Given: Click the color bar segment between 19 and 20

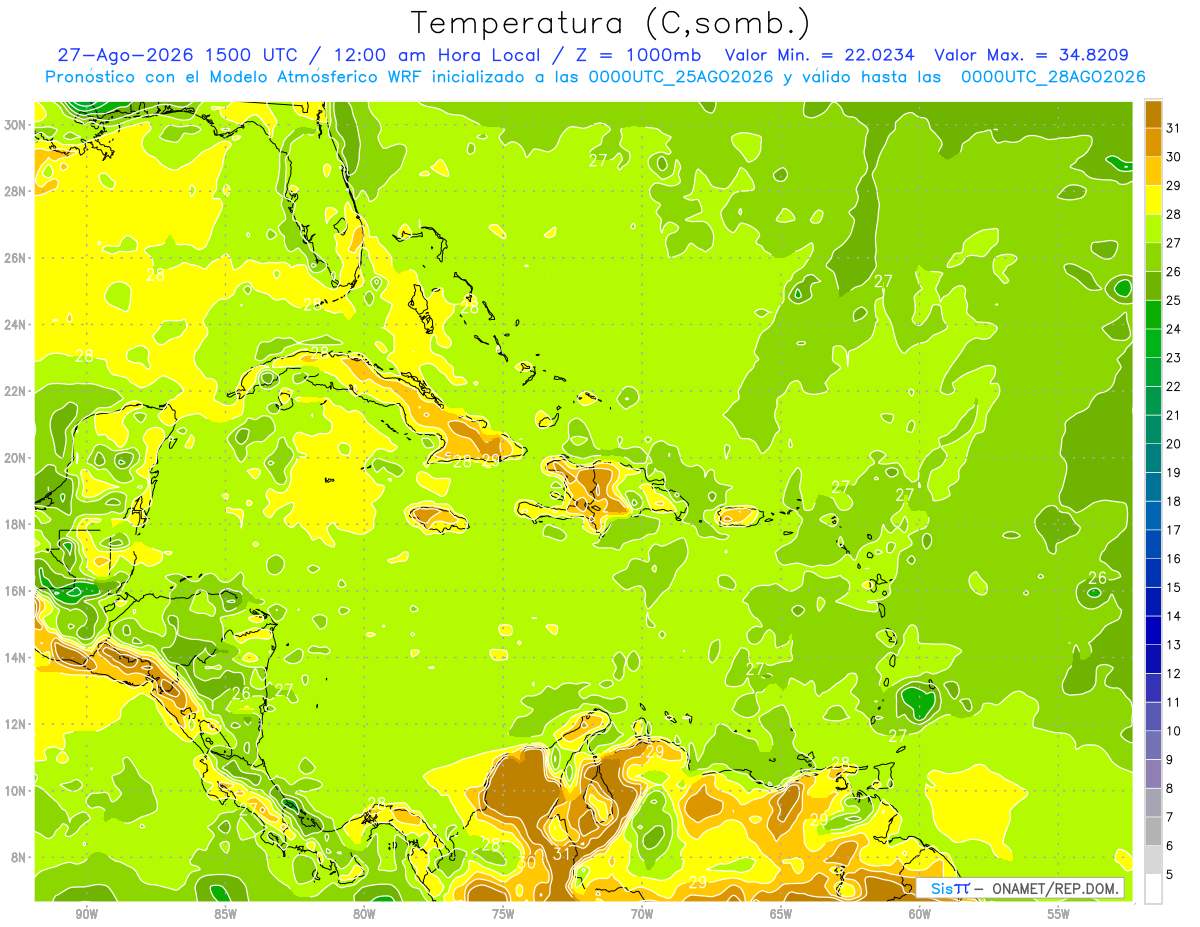Looking at the screenshot, I should 1153,458.
